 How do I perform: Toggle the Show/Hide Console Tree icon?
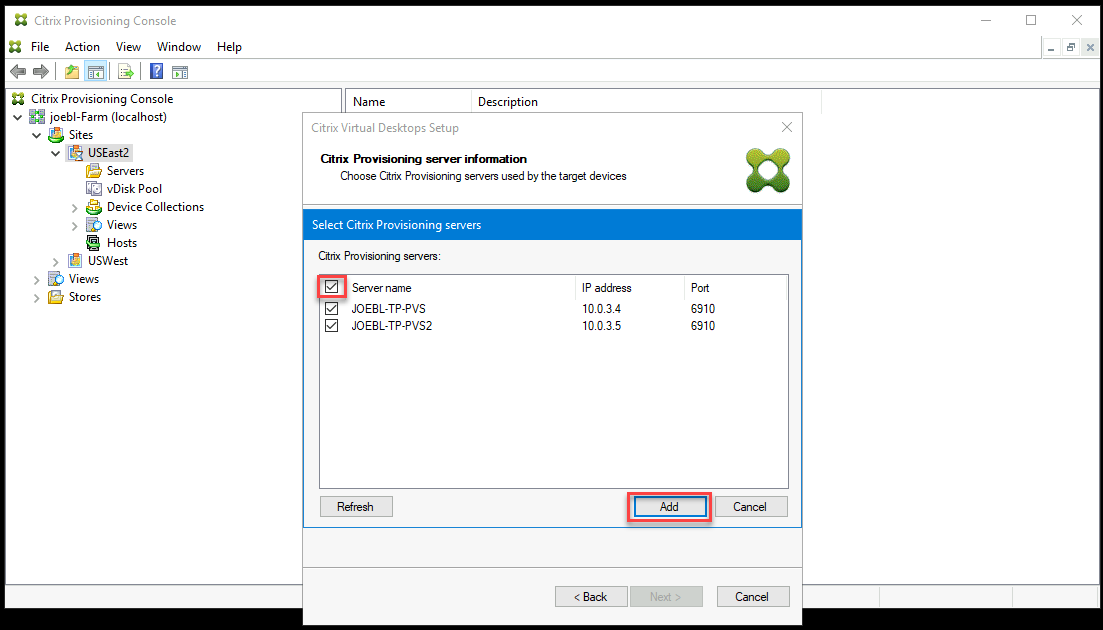(96, 71)
